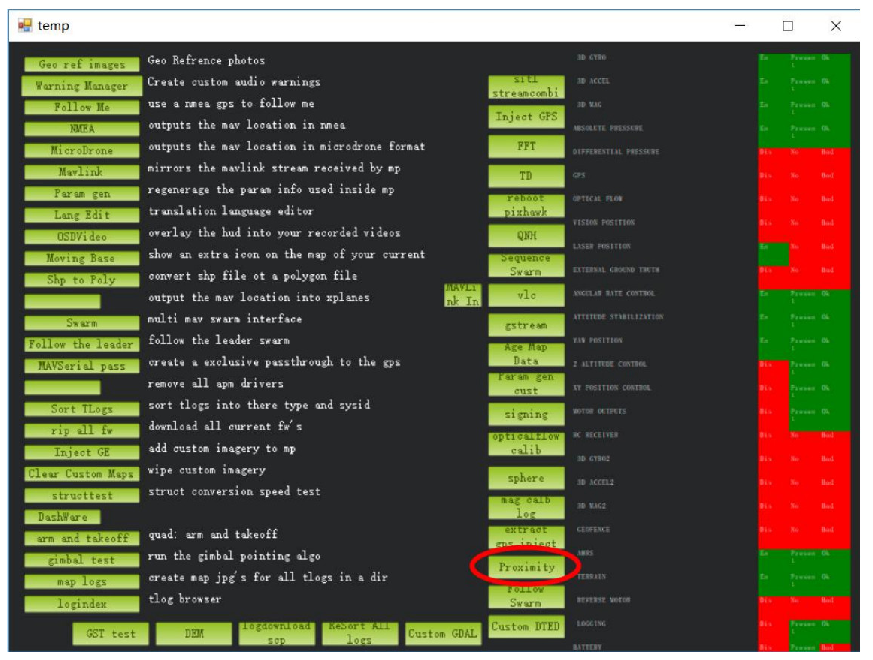Open the FFT tool
Screen dimensions: 873x660
(x=526, y=146)
